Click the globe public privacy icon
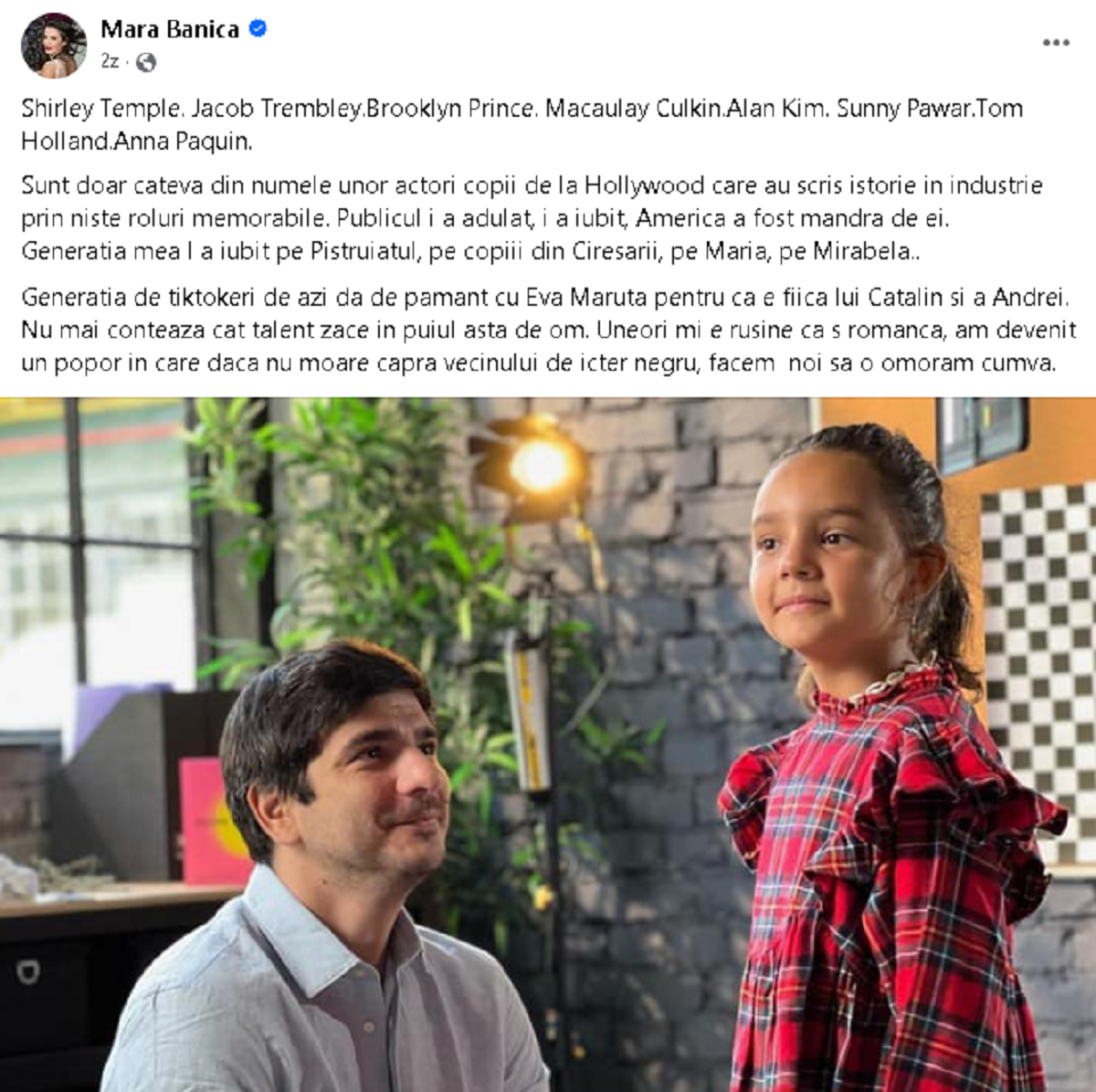 pos(146,62)
